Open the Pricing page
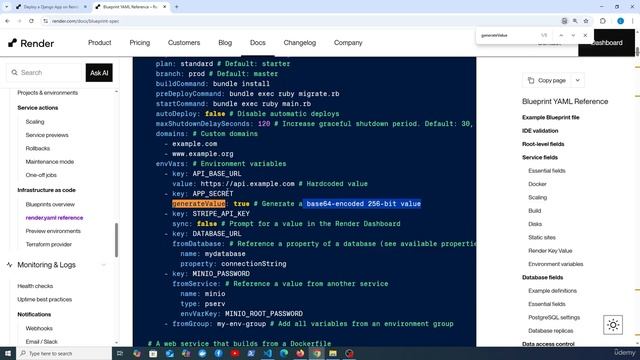Image resolution: width=640 pixels, height=360 pixels. click(140, 42)
